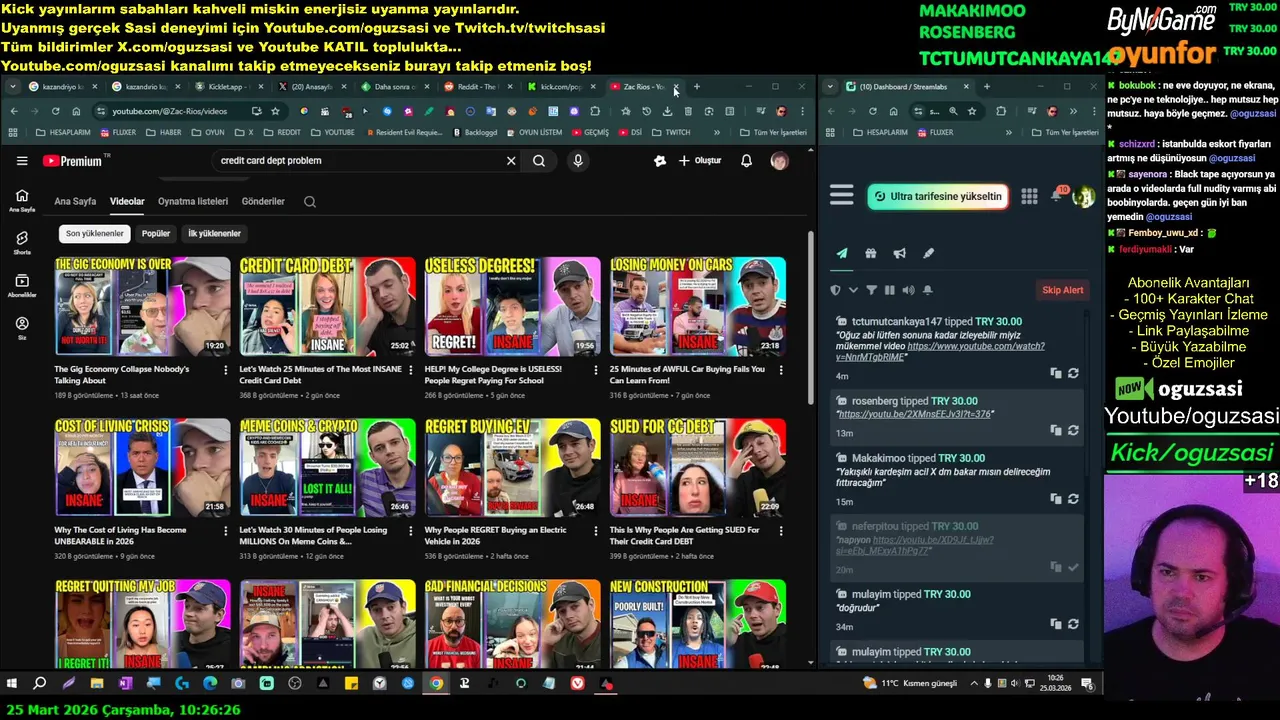Select the paper plane events tab in Streamlabs
1280x720 pixels.
pos(842,254)
